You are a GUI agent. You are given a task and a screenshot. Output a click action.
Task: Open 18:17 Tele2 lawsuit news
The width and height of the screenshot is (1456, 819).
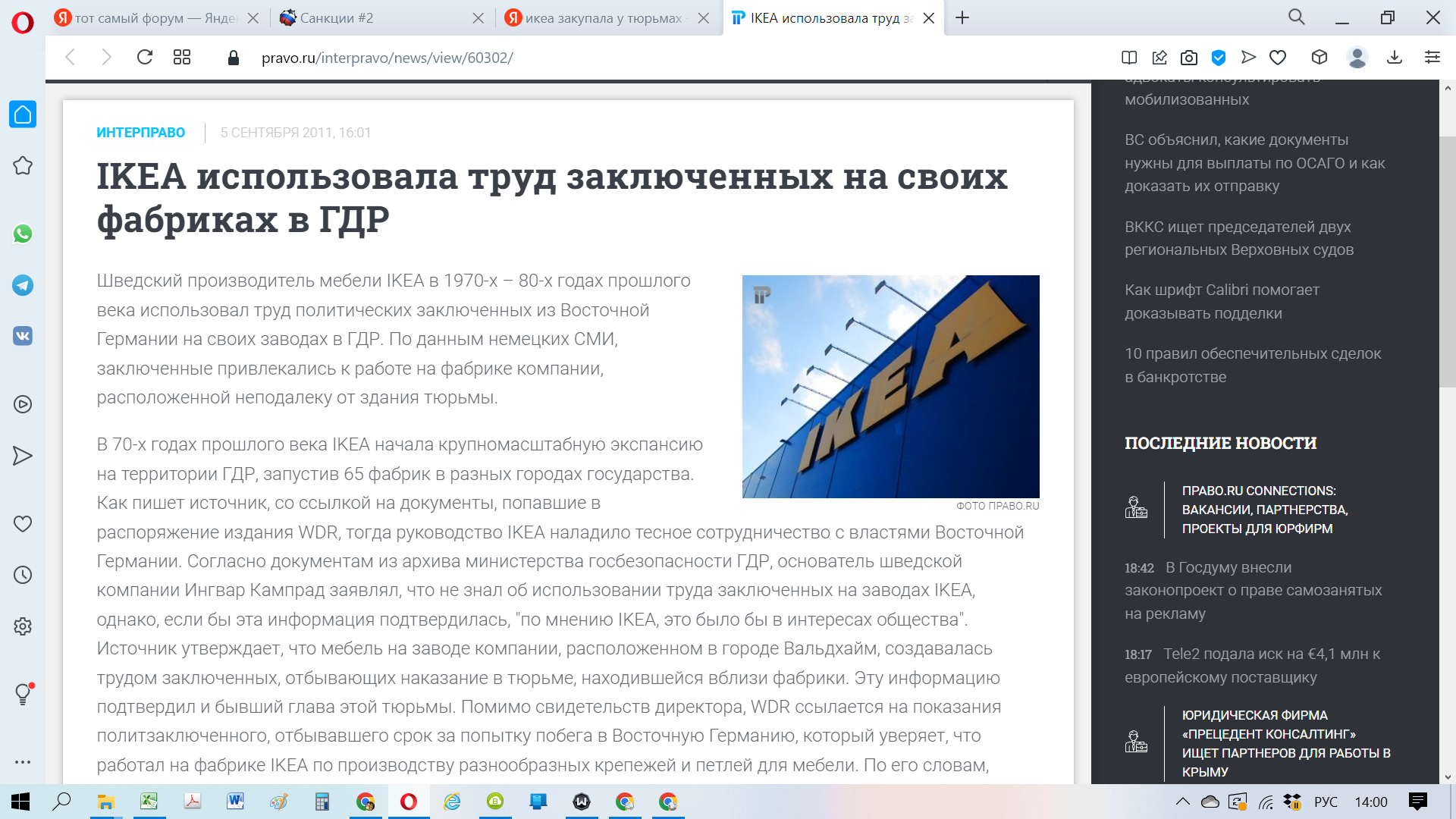tap(1252, 665)
